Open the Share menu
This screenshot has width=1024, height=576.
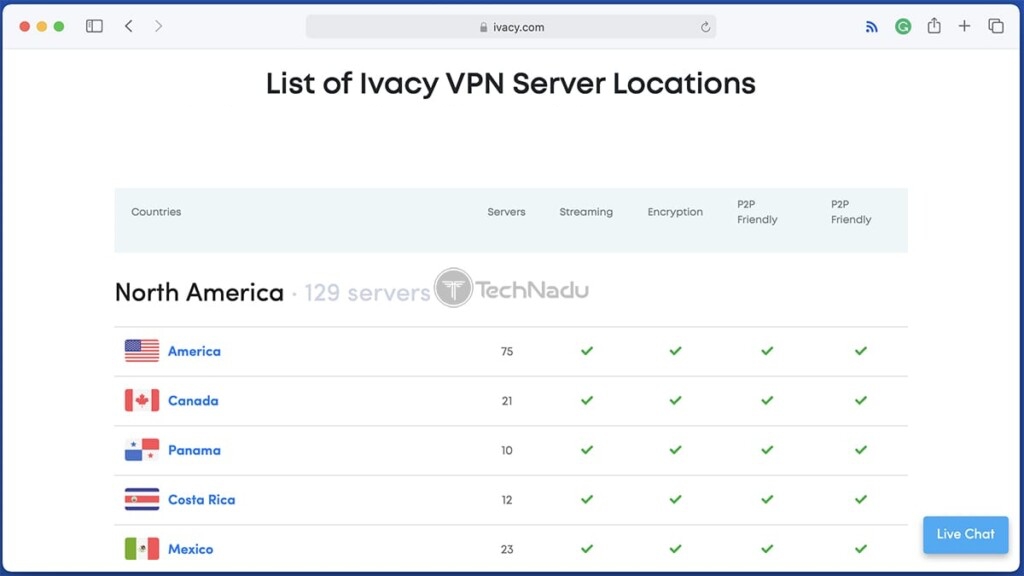point(934,25)
